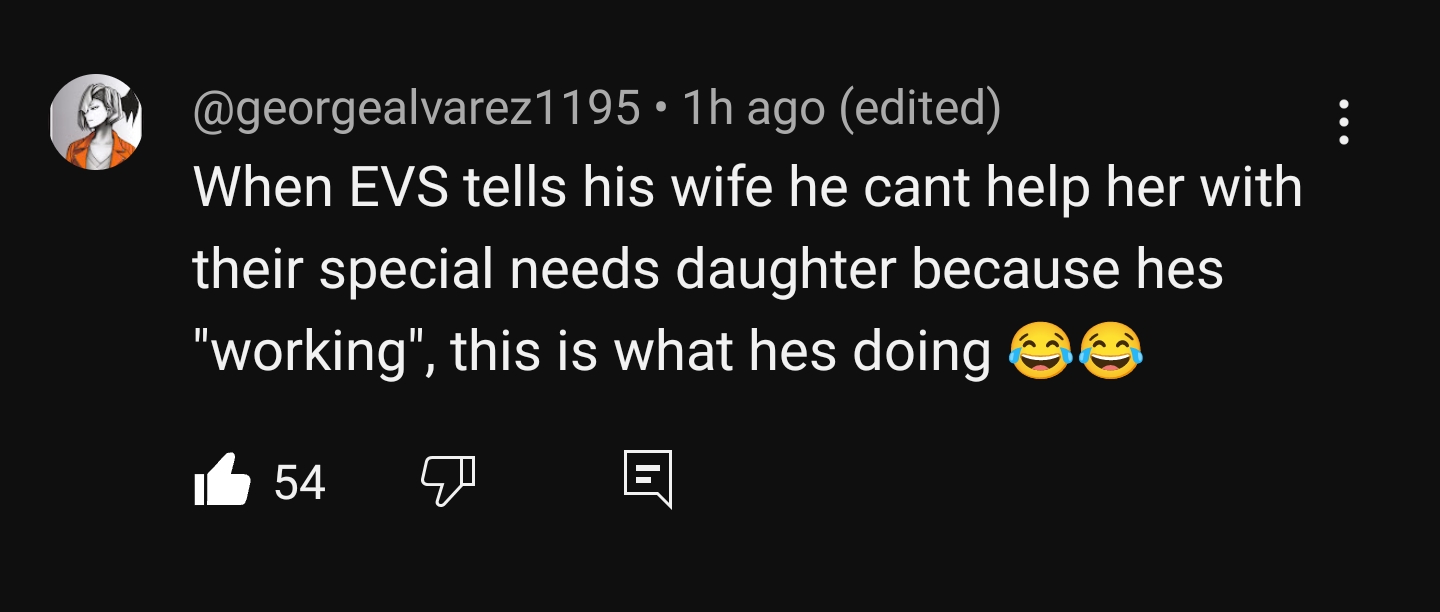This screenshot has height=612, width=1440.
Task: Dislike the comment with thumbs-down icon
Action: (x=447, y=481)
